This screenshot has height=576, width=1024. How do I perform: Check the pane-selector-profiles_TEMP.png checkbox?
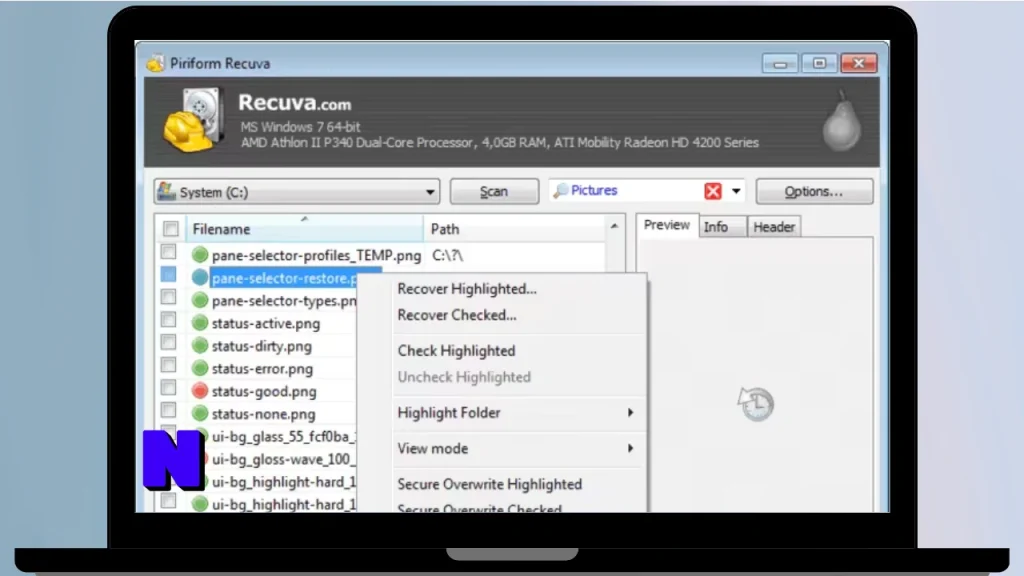click(x=168, y=252)
